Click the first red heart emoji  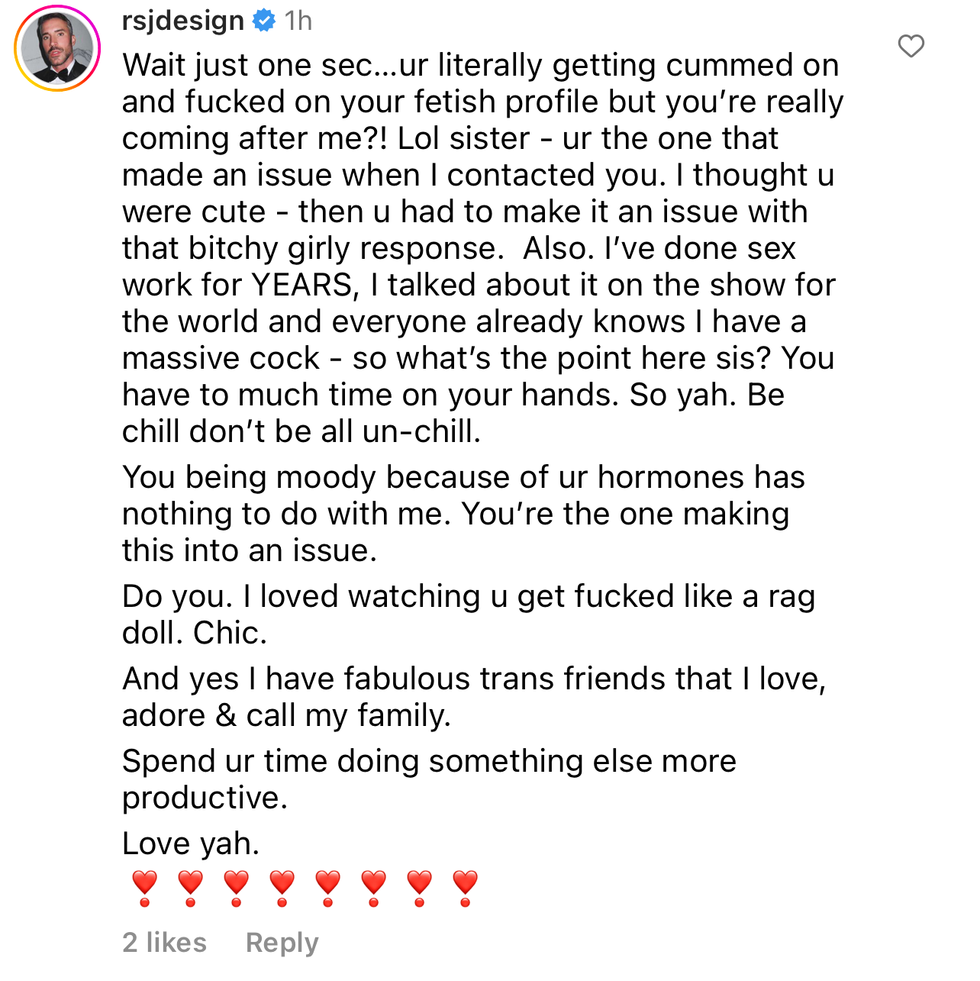[145, 888]
